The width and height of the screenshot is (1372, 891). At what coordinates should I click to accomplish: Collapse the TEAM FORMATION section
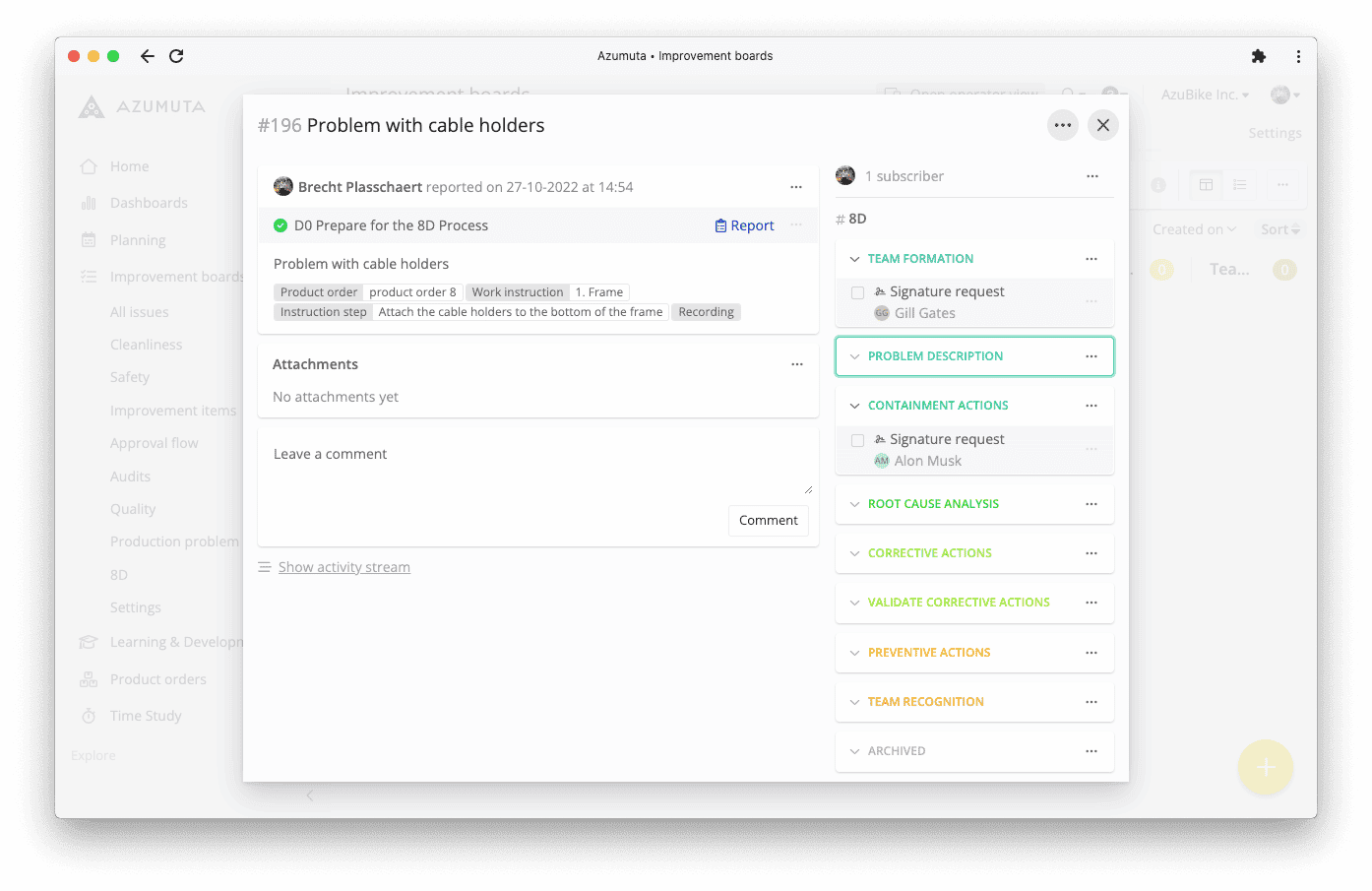[x=854, y=258]
